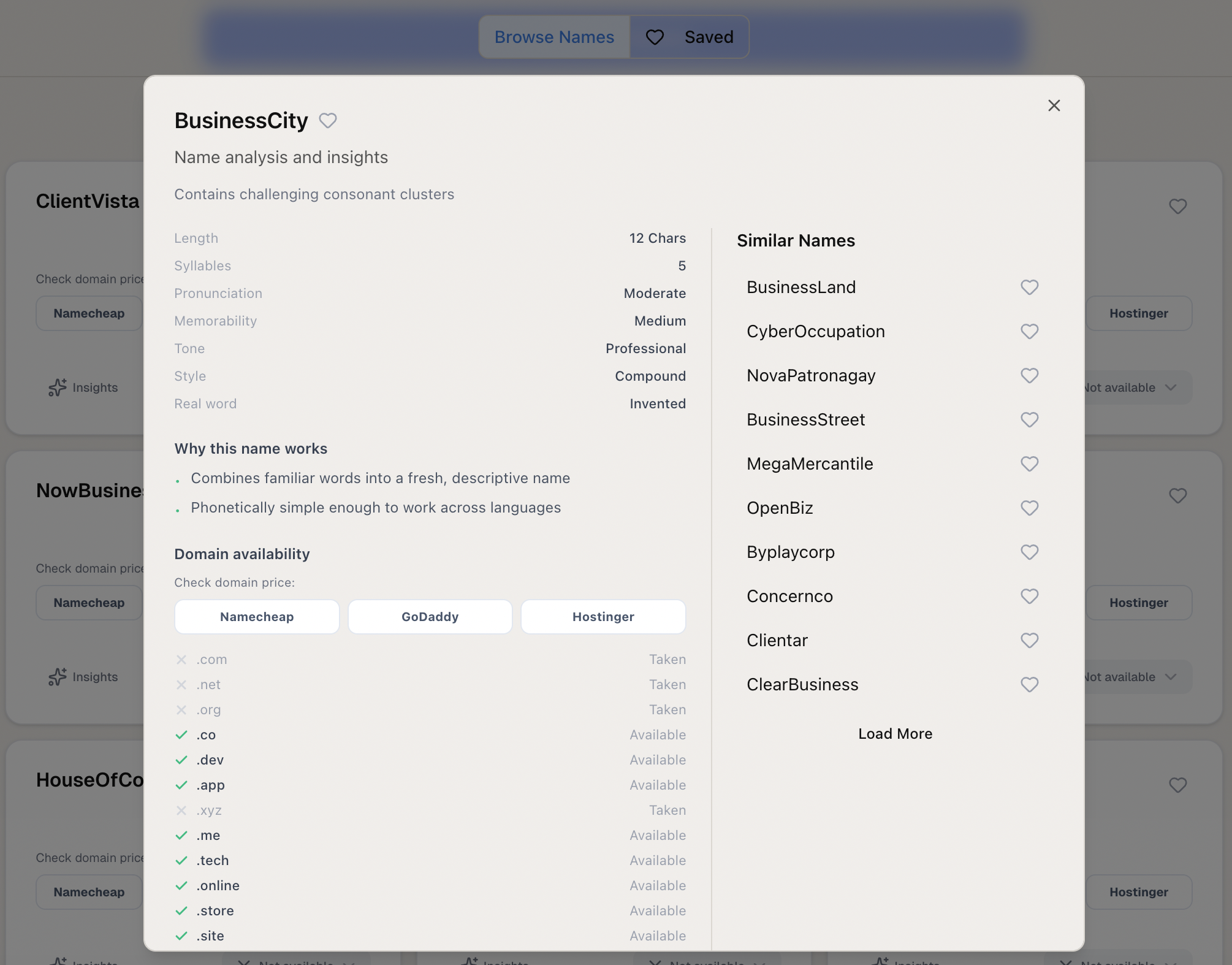Open the Clientar similar name
Screen dimensions: 1232x965
click(777, 640)
